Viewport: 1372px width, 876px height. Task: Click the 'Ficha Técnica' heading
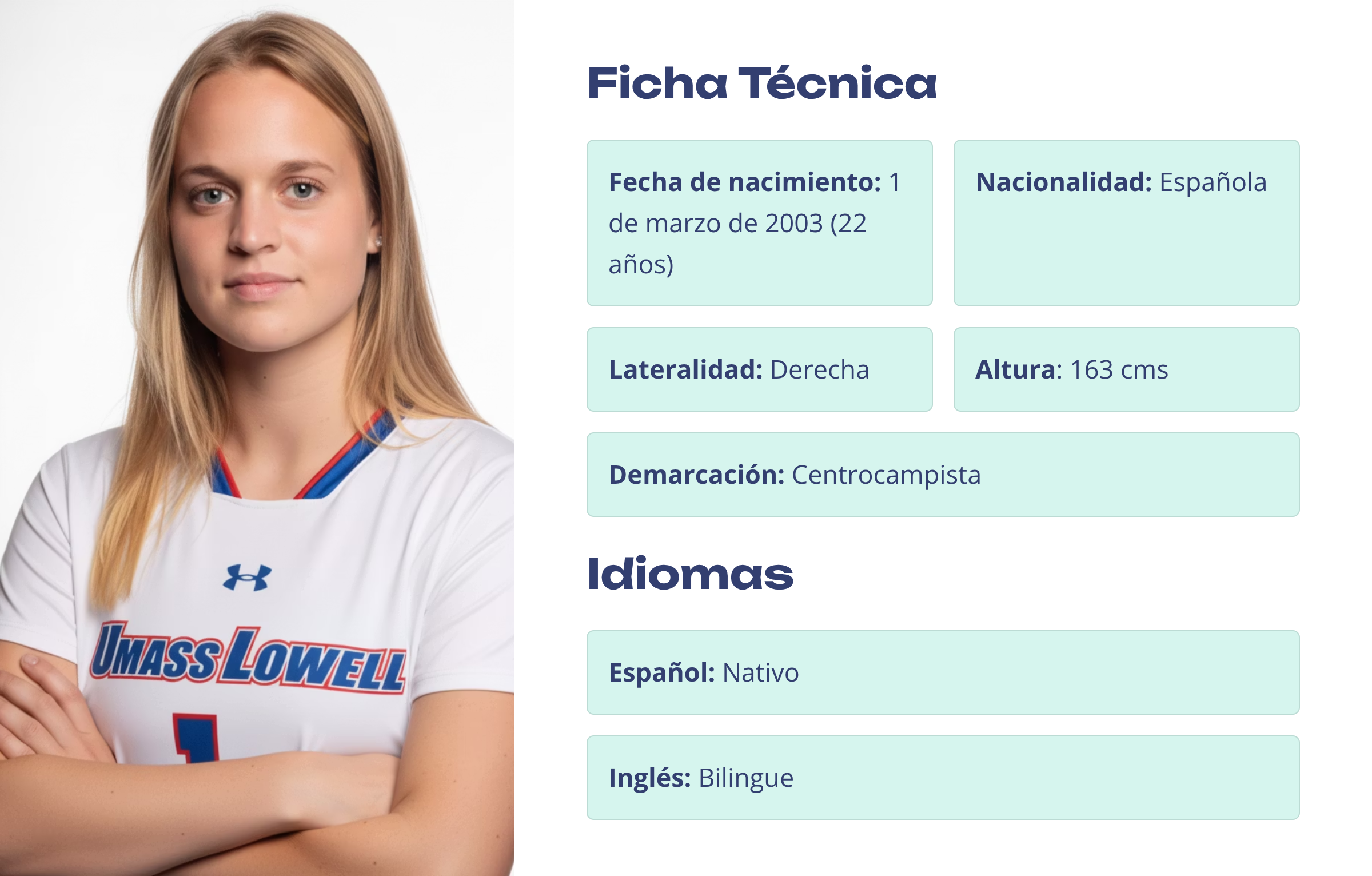click(761, 83)
